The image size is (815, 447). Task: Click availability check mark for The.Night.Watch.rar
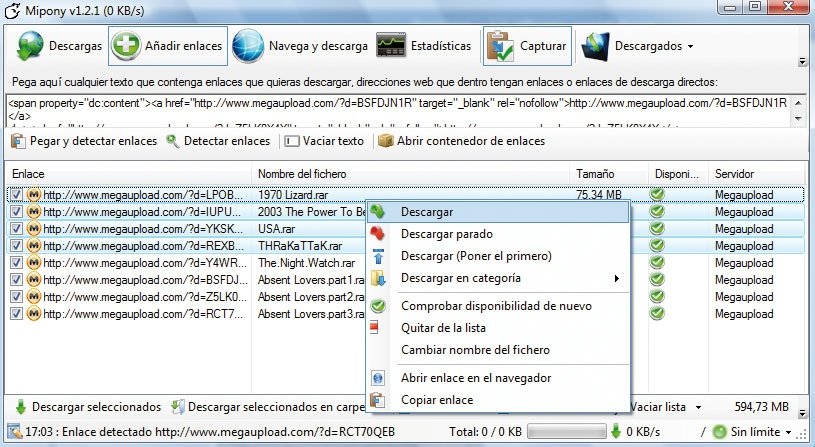tap(658, 262)
